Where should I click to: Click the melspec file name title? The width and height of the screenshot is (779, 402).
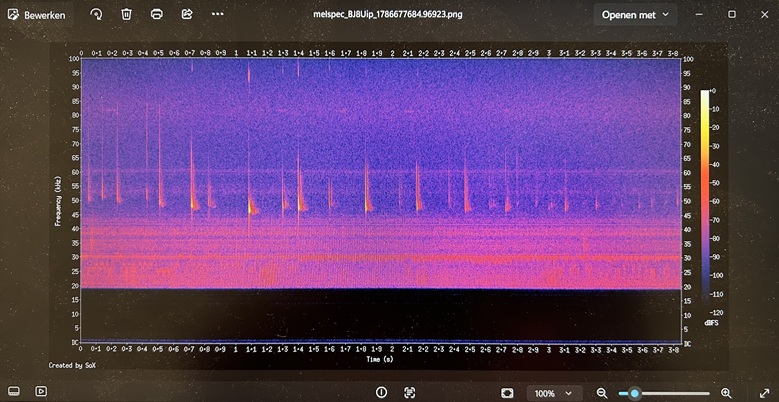pos(388,14)
